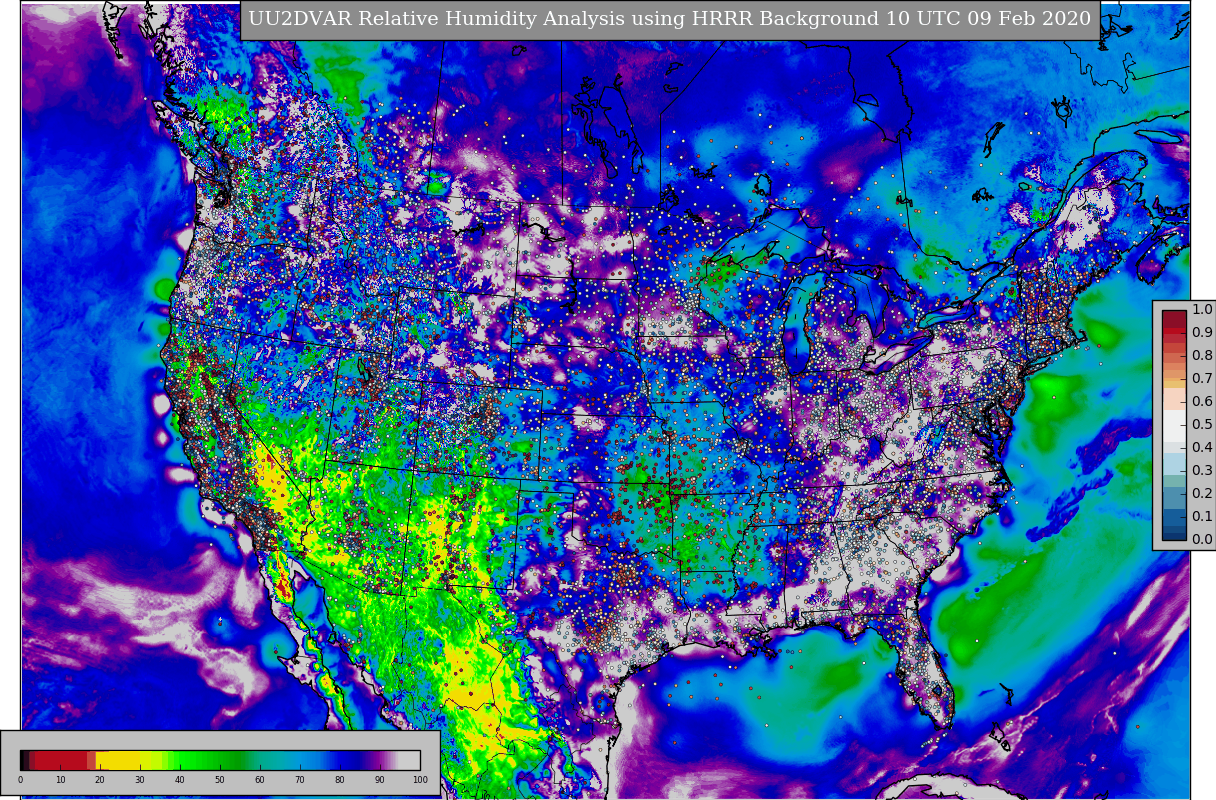Select the white swatch mid right colorbar
The image size is (1216, 800).
pos(1174,426)
